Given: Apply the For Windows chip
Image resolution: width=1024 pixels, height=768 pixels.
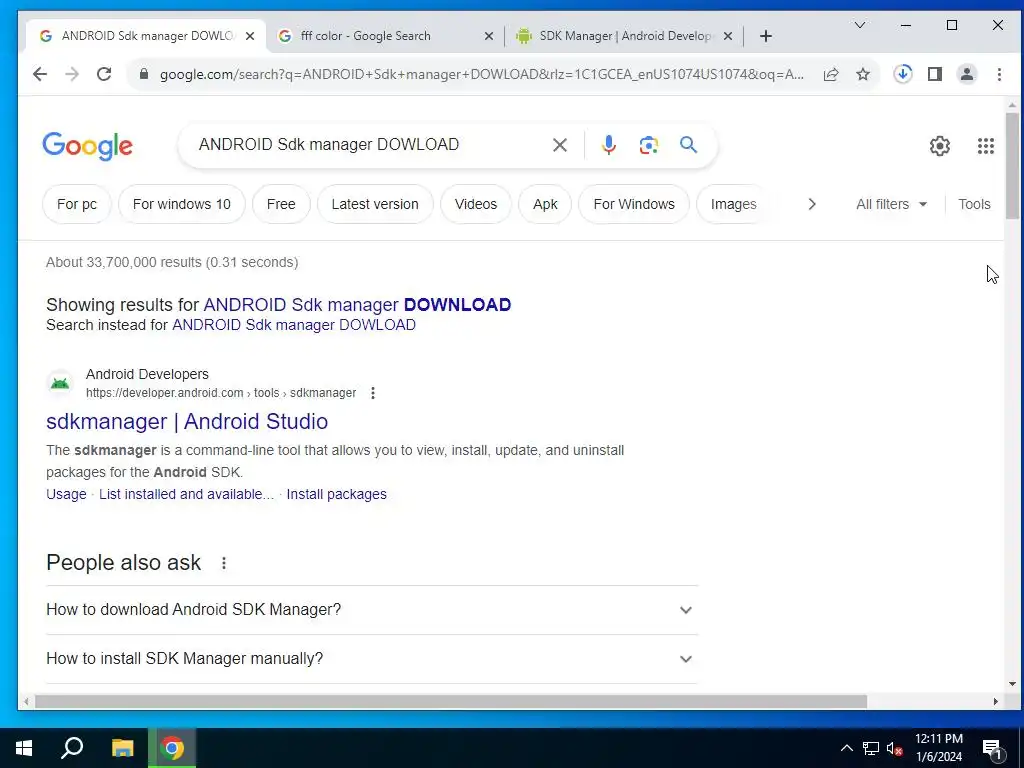Looking at the screenshot, I should [x=633, y=204].
